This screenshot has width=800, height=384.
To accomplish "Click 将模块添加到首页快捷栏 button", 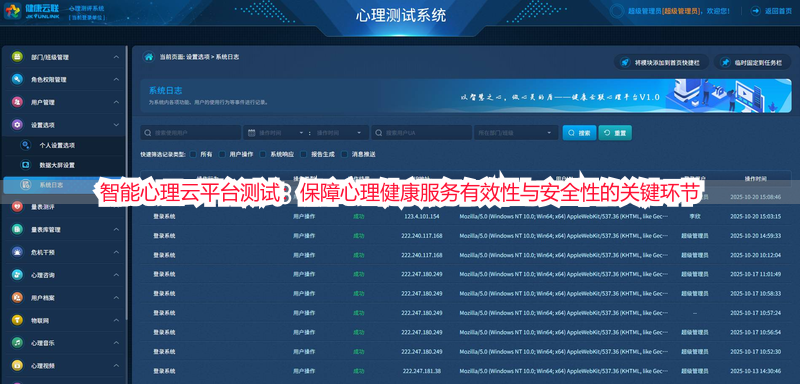I will pos(661,62).
